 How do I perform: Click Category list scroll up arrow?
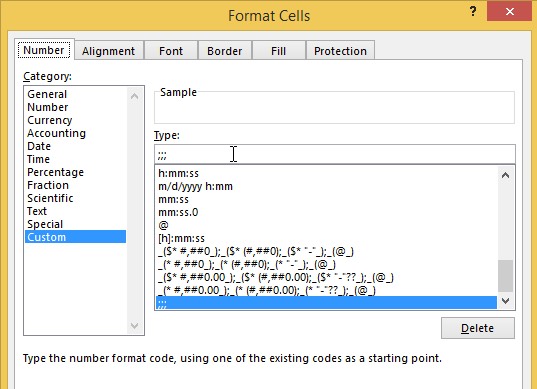[135, 96]
